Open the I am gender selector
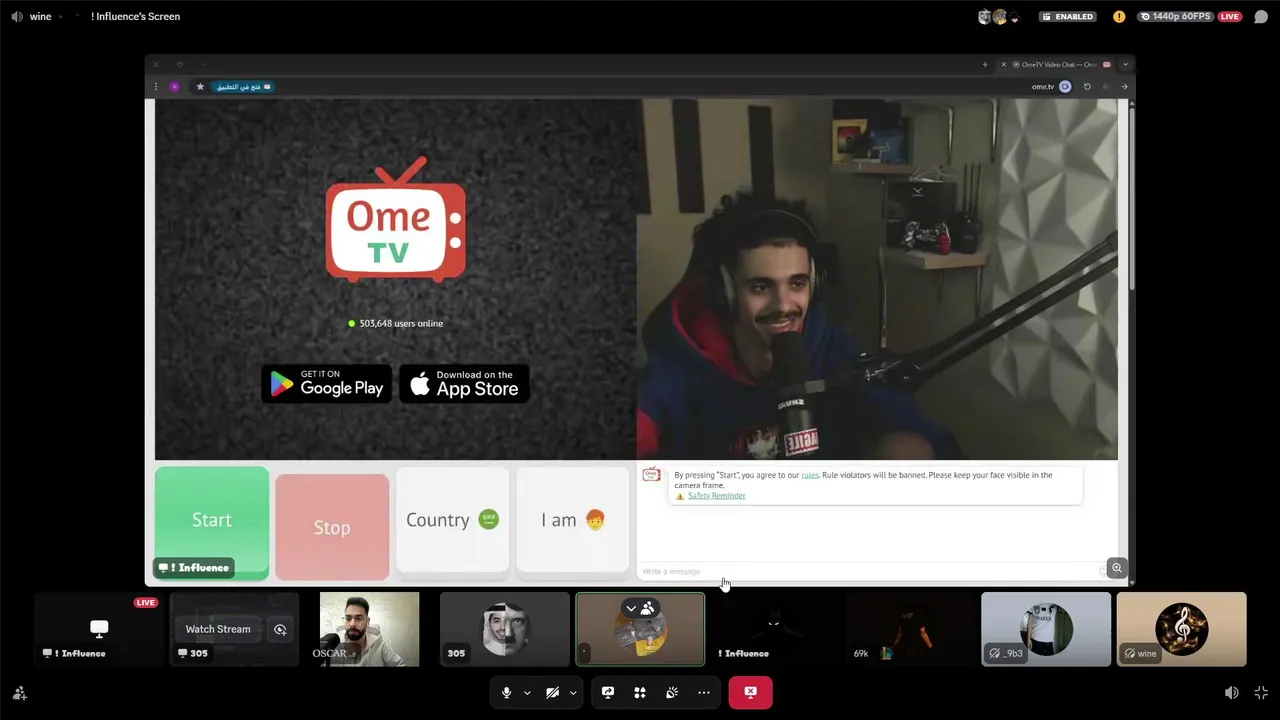Screen dimensions: 1280x720 click(573, 520)
